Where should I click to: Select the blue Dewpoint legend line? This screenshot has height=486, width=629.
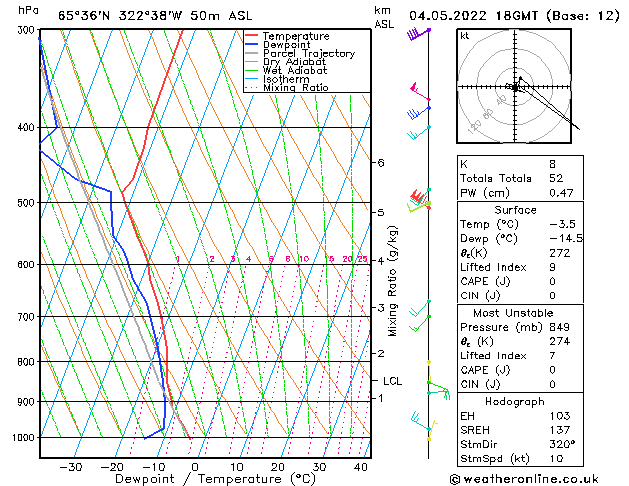click(252, 45)
